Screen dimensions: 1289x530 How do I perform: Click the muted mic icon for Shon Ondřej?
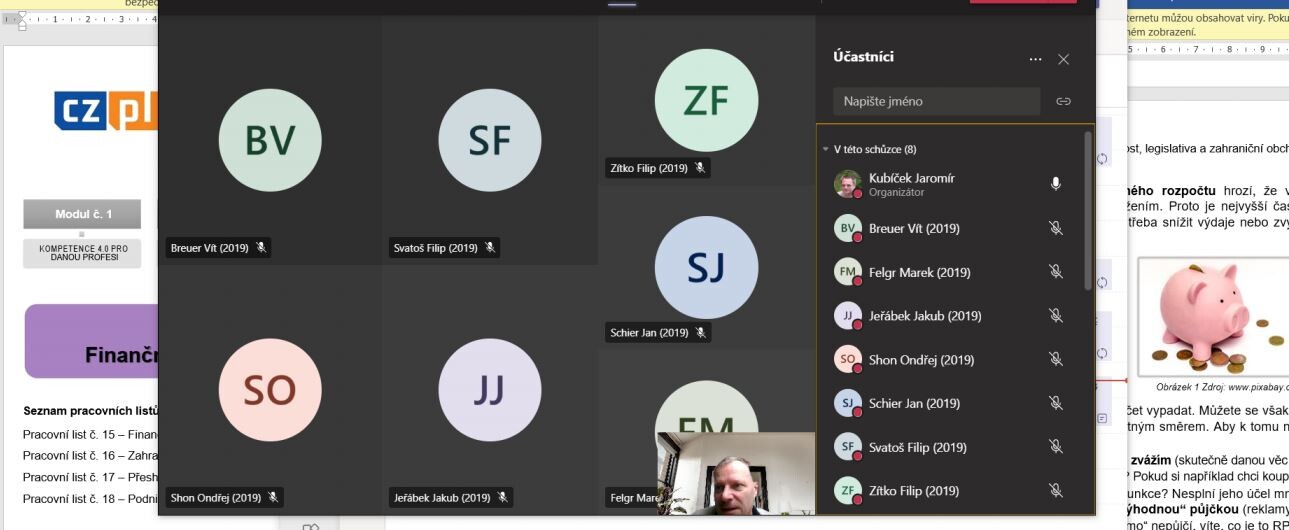click(x=1055, y=360)
